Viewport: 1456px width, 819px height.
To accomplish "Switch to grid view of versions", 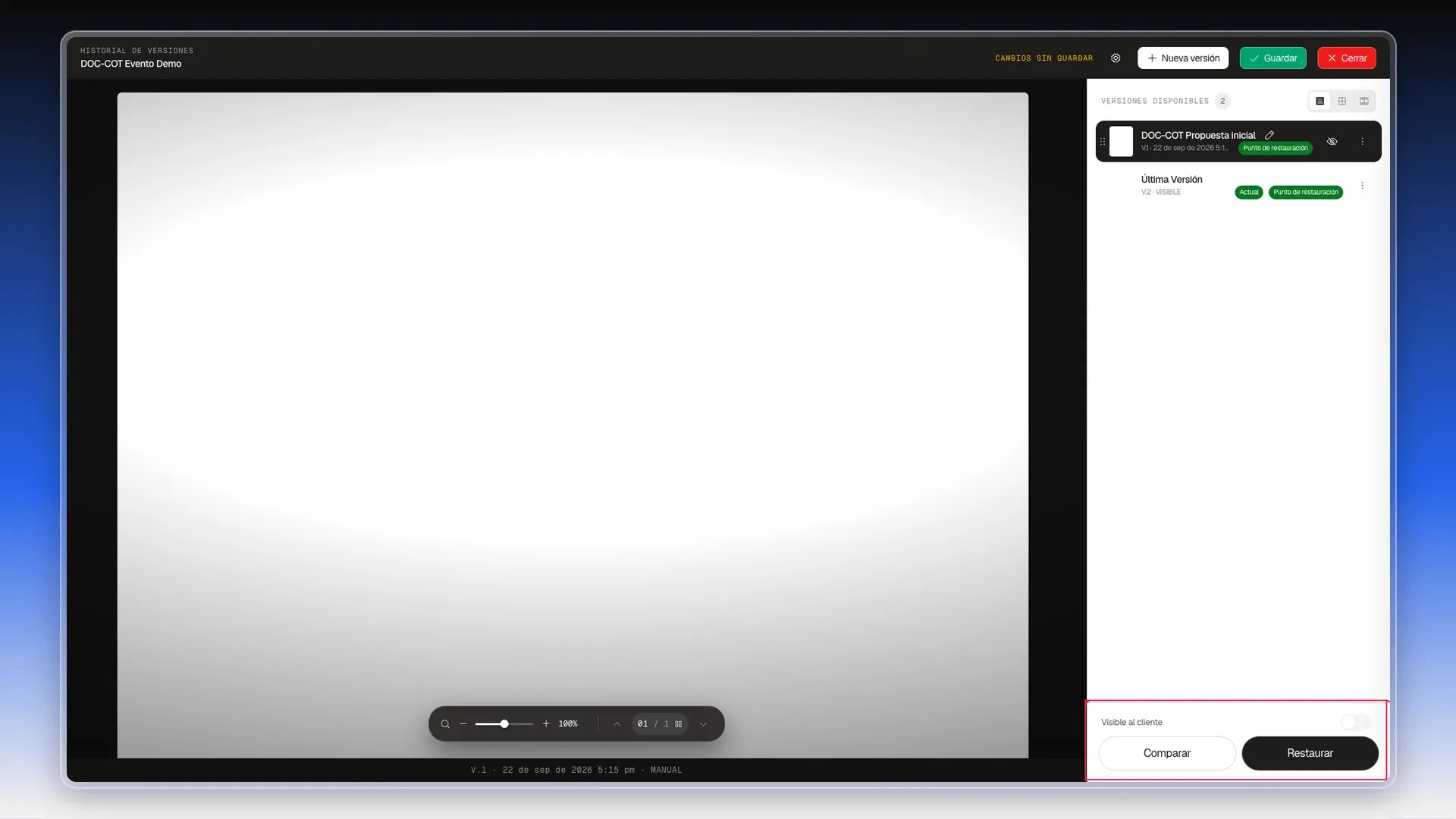I will (1342, 101).
